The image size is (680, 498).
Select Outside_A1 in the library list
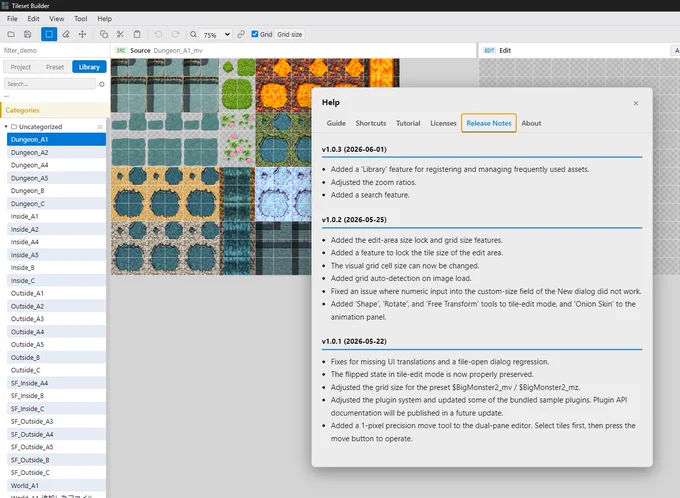coord(56,293)
